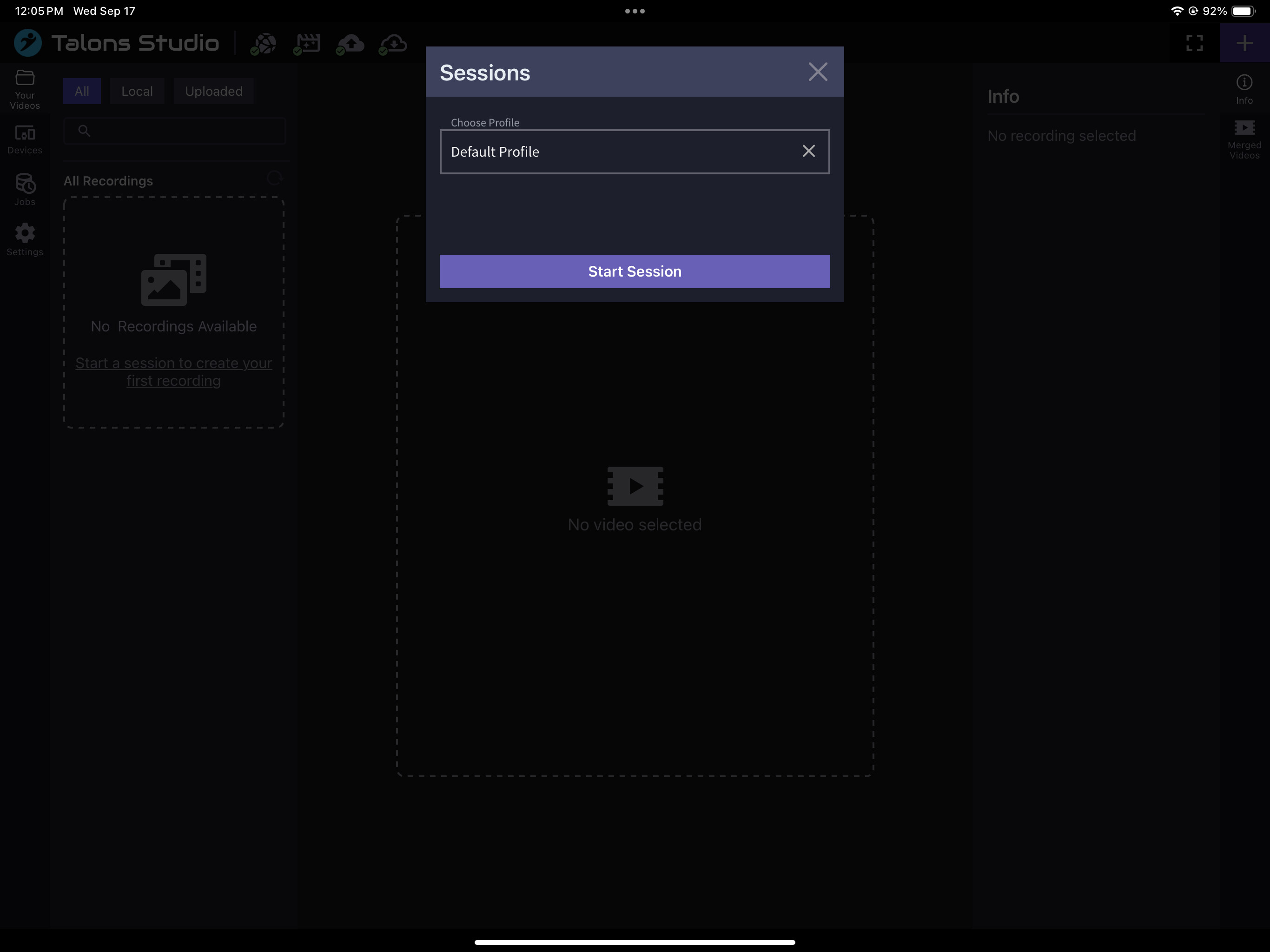Open the Devices sidebar section
1270x952 pixels.
pyautogui.click(x=25, y=139)
